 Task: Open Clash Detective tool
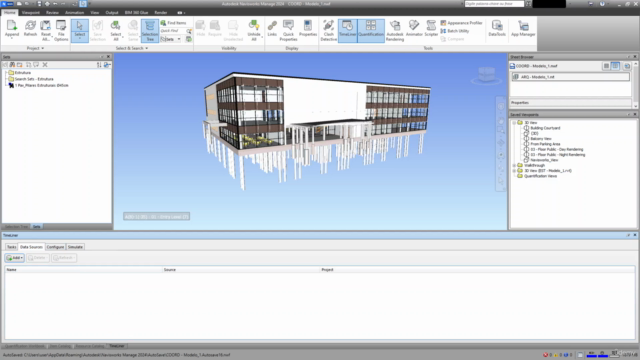(329, 30)
